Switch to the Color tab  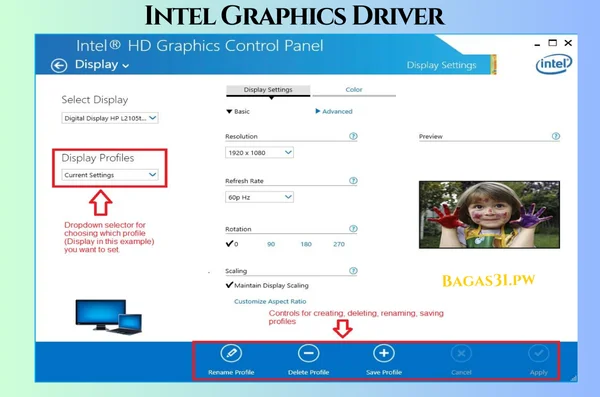[354, 90]
